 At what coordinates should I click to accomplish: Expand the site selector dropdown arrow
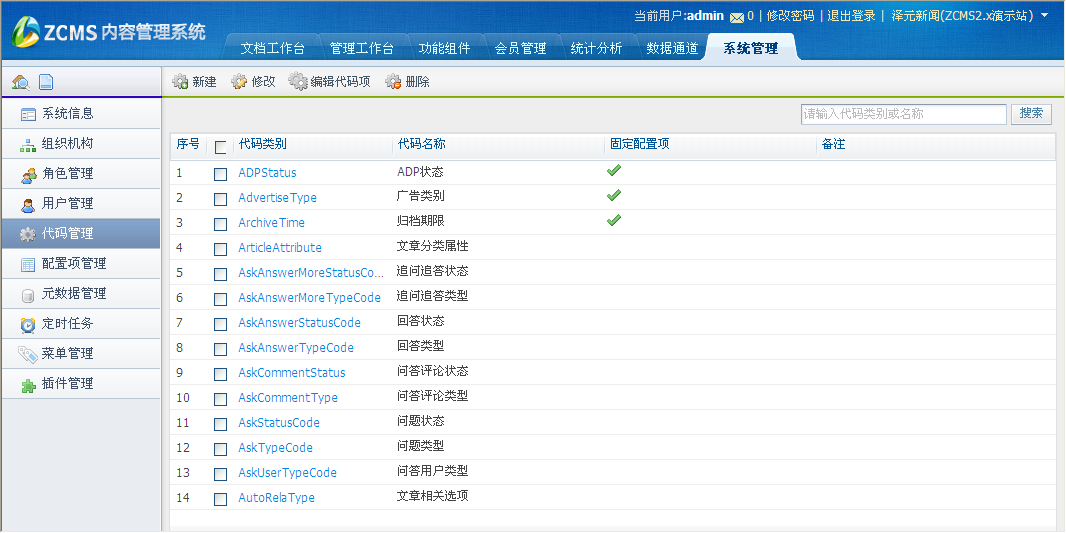[x=1045, y=16]
